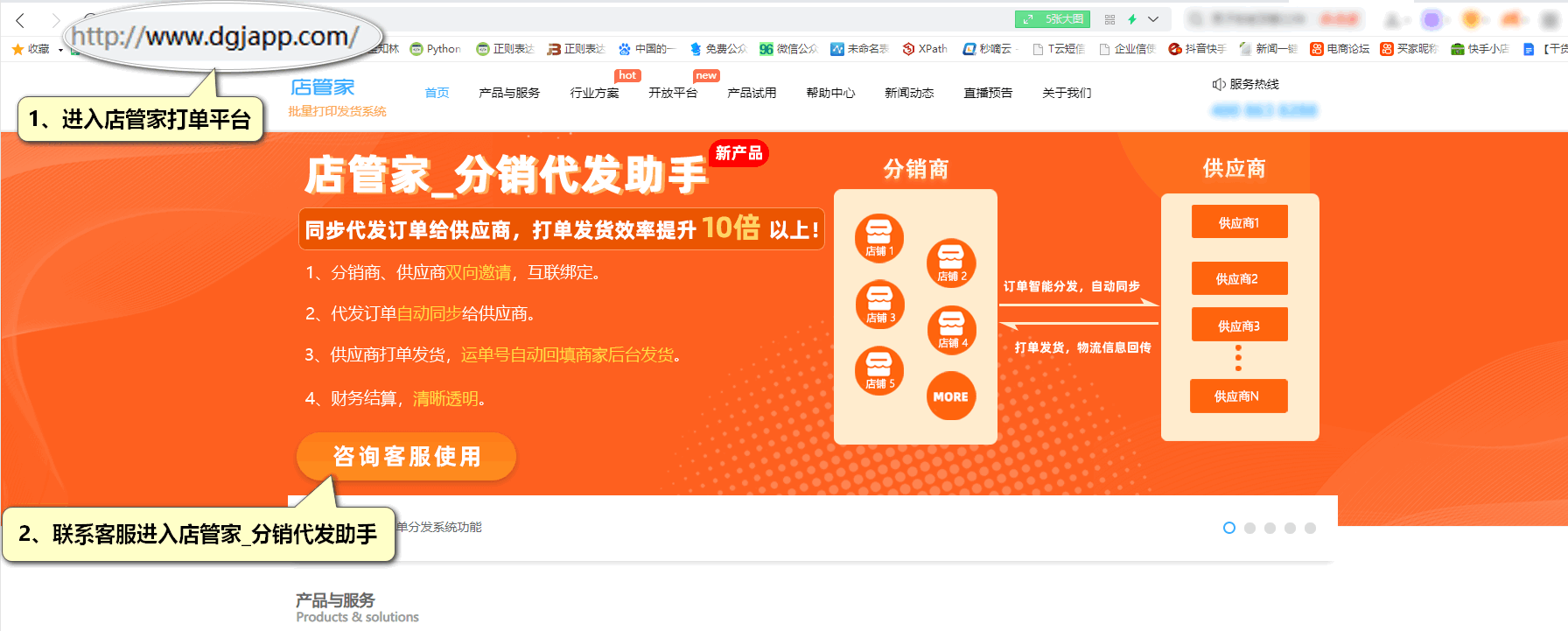Click the MORE circle in 分销商 panel
The height and width of the screenshot is (631, 1568).
coord(950,396)
